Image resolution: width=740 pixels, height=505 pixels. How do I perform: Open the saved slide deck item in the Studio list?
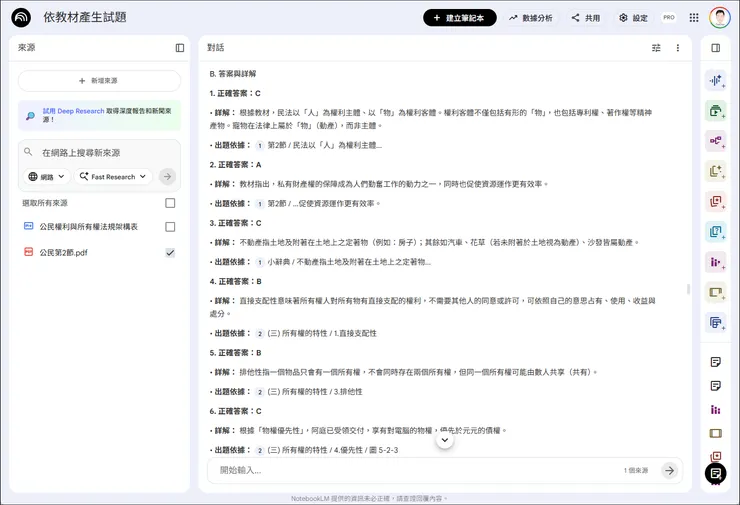coord(715,433)
